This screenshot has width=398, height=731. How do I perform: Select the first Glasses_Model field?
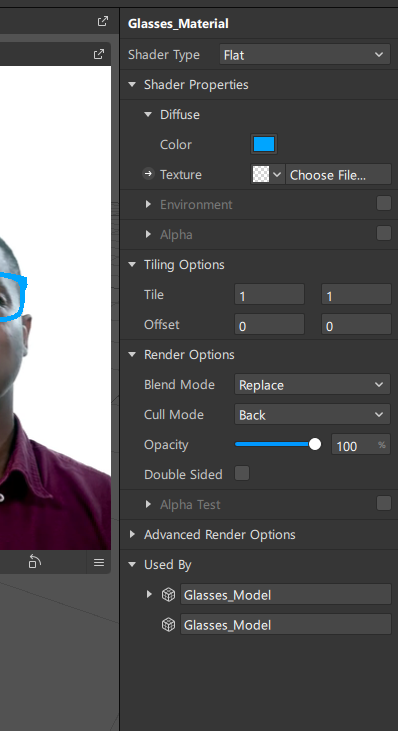tap(286, 594)
